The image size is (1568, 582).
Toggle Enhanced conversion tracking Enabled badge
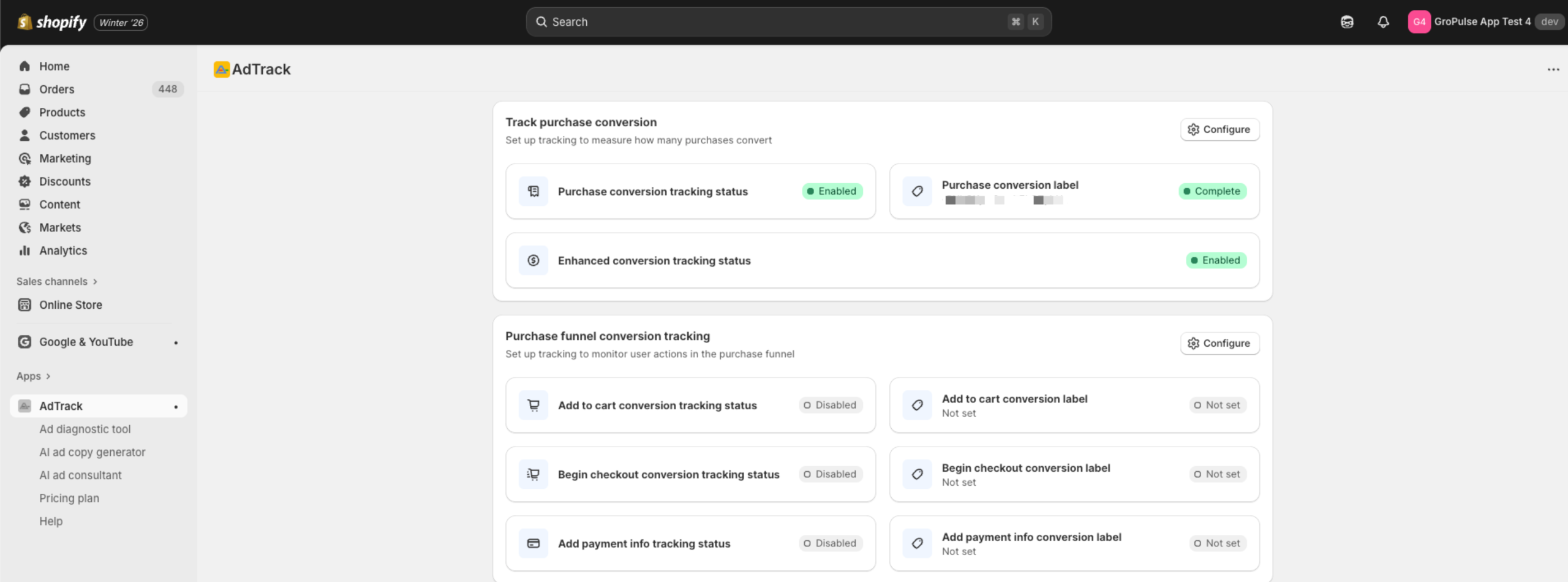pyautogui.click(x=1216, y=260)
